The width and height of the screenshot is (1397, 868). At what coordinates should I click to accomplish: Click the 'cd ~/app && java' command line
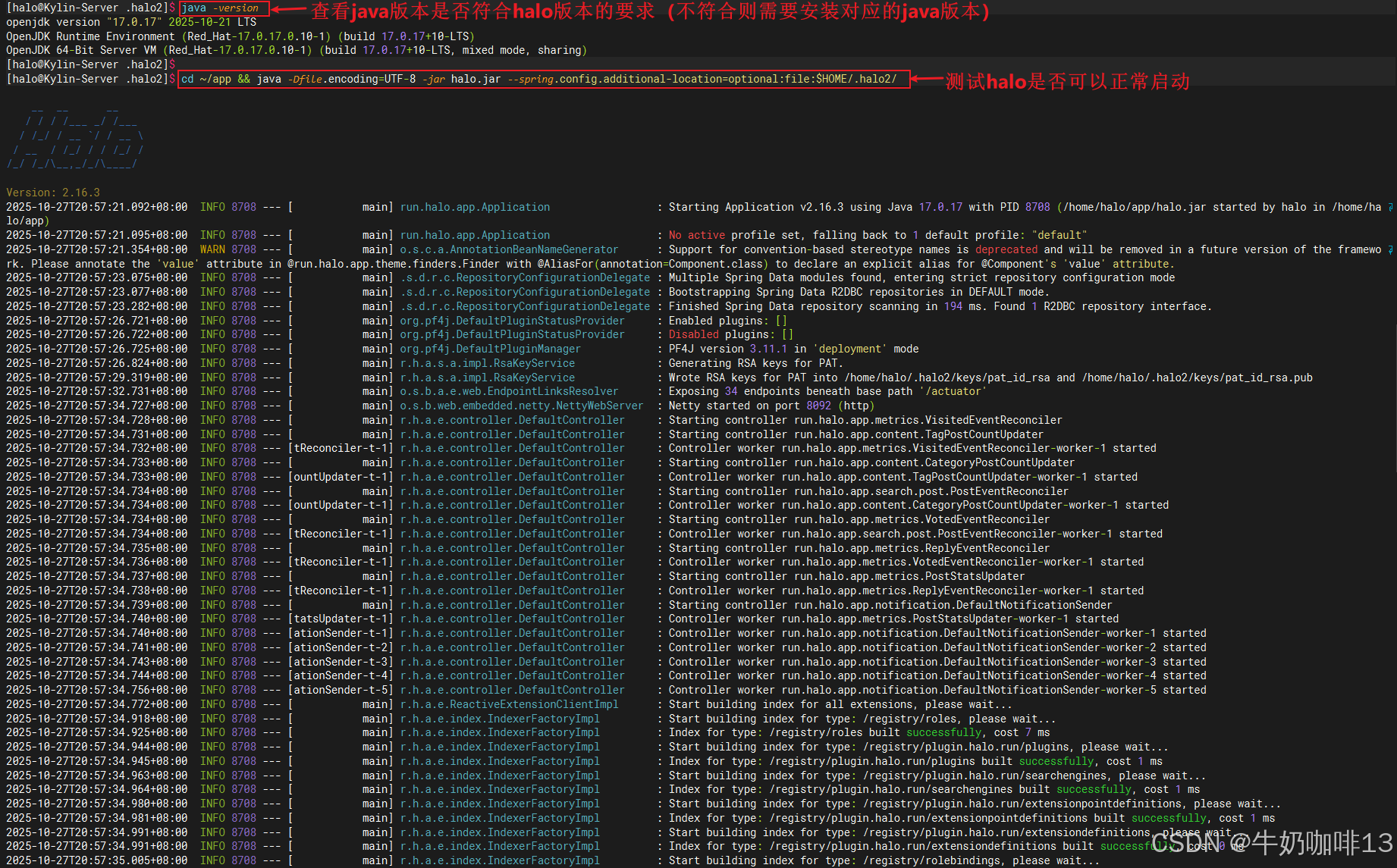pyautogui.click(x=538, y=79)
